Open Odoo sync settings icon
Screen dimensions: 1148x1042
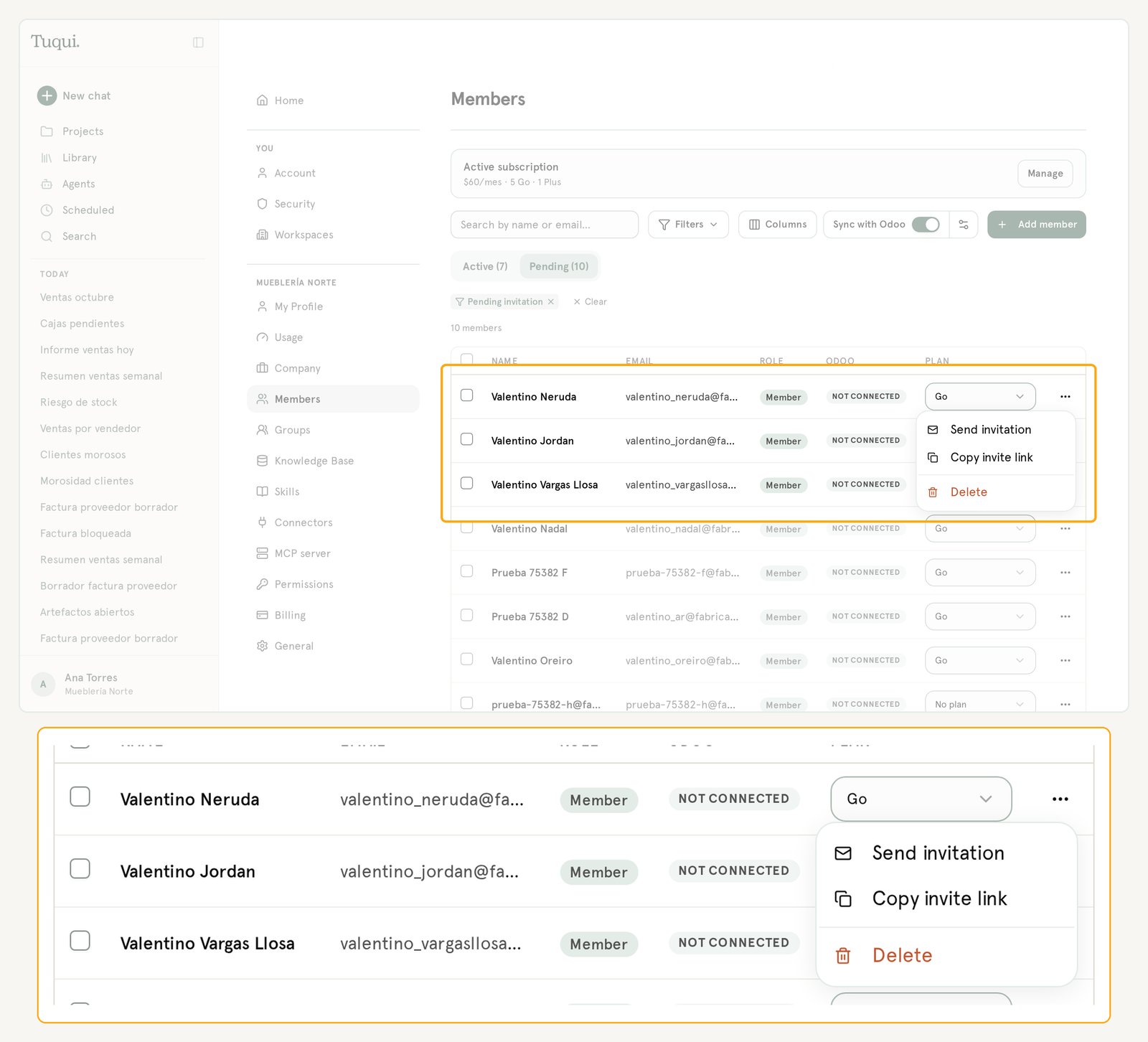964,225
